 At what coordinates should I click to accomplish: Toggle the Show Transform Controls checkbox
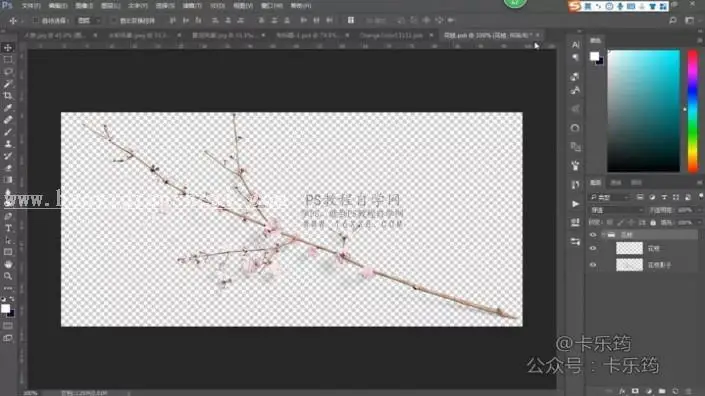tap(113, 21)
